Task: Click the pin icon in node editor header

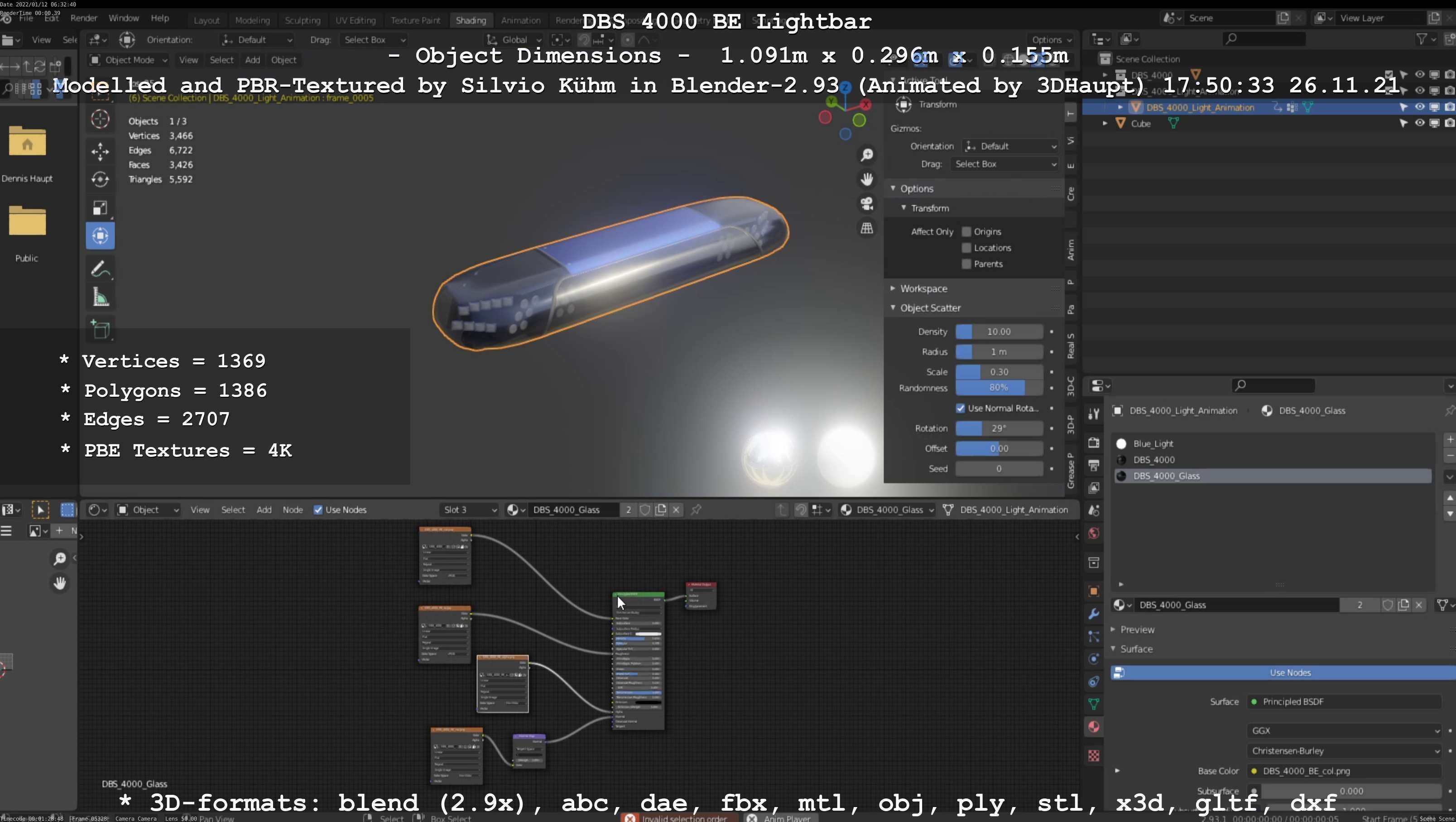Action: click(x=696, y=510)
